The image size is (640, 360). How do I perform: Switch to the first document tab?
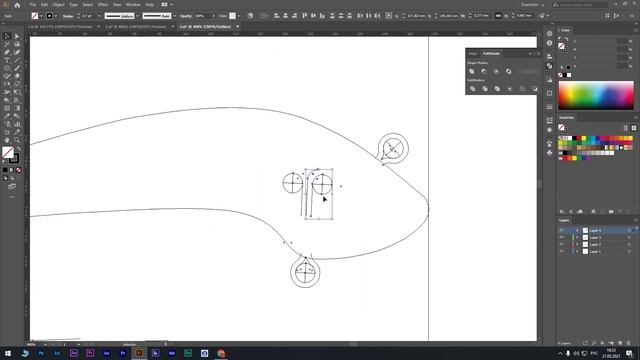point(60,27)
